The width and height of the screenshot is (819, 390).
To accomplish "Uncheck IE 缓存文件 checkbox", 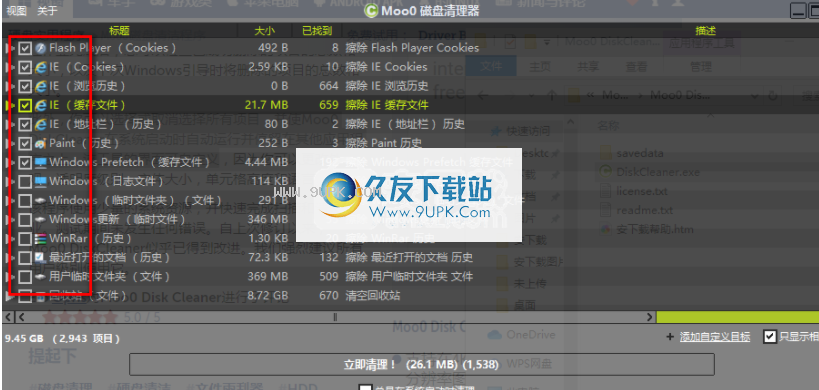I will 25,105.
